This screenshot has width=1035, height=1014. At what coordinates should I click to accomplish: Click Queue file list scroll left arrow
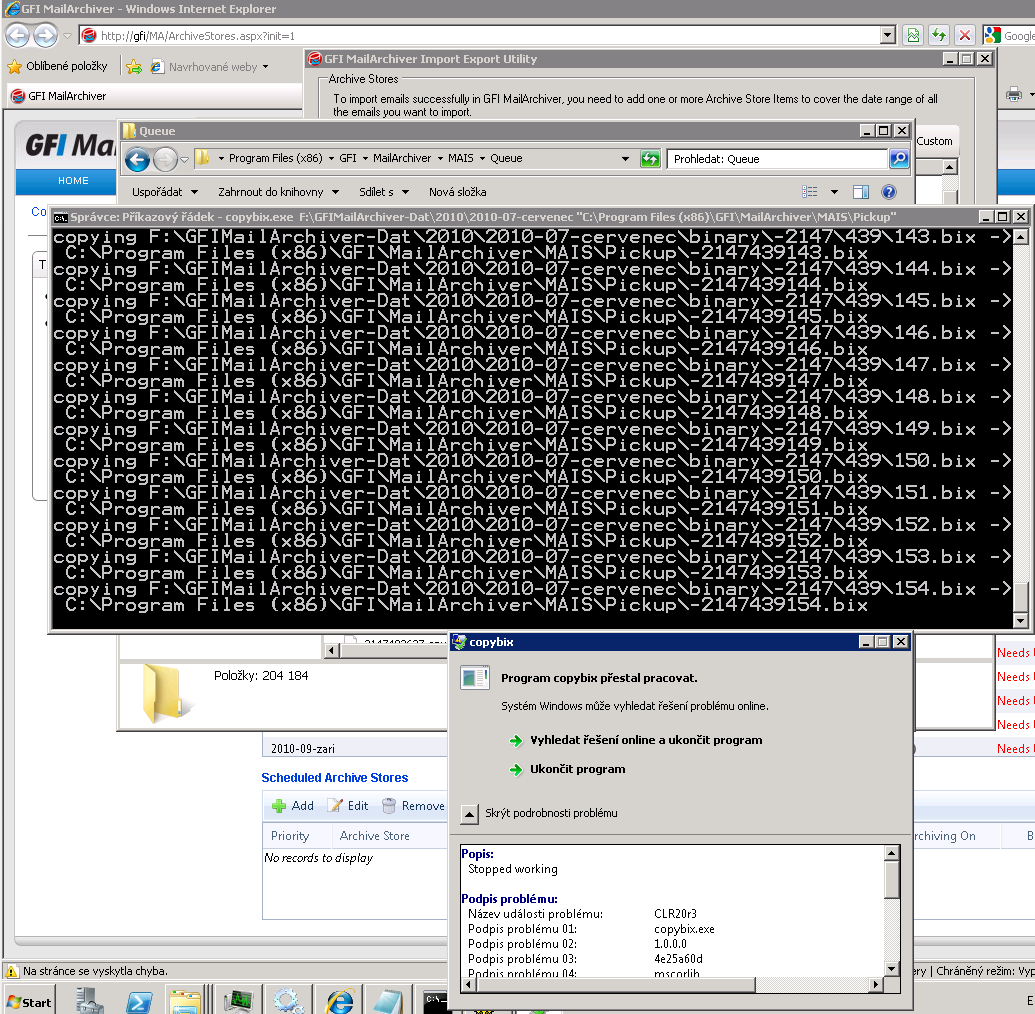332,651
